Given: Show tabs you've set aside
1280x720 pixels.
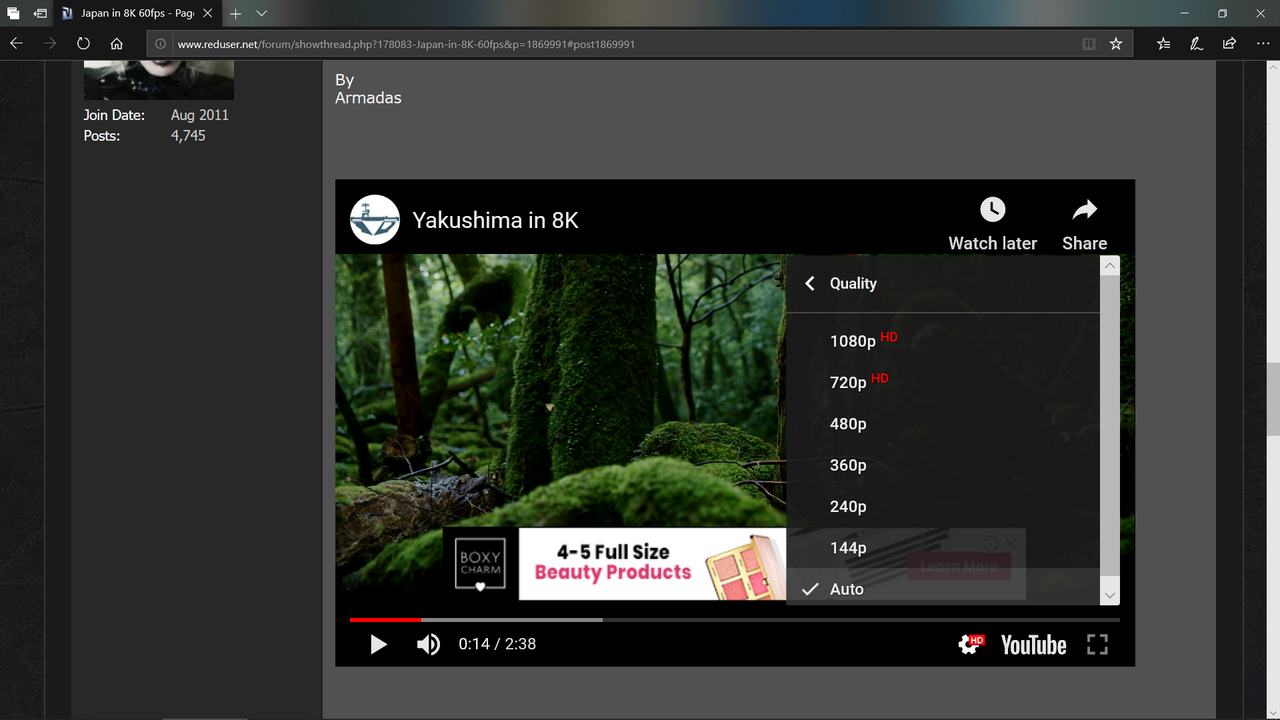Looking at the screenshot, I should 14,14.
